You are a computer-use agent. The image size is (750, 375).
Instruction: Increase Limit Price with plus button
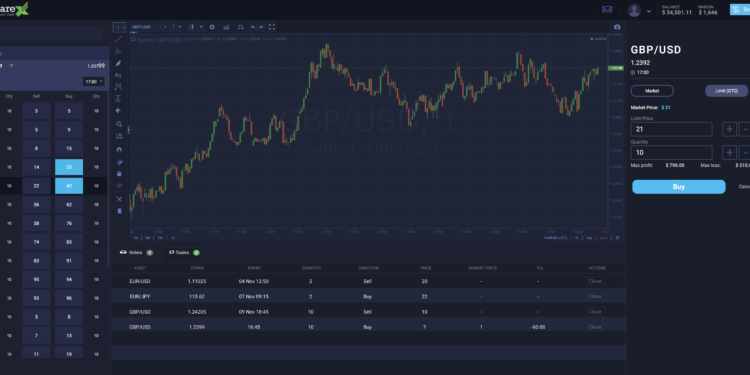coord(729,129)
